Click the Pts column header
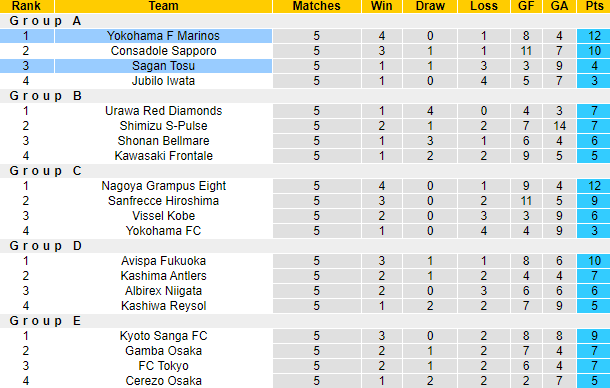 [594, 6]
